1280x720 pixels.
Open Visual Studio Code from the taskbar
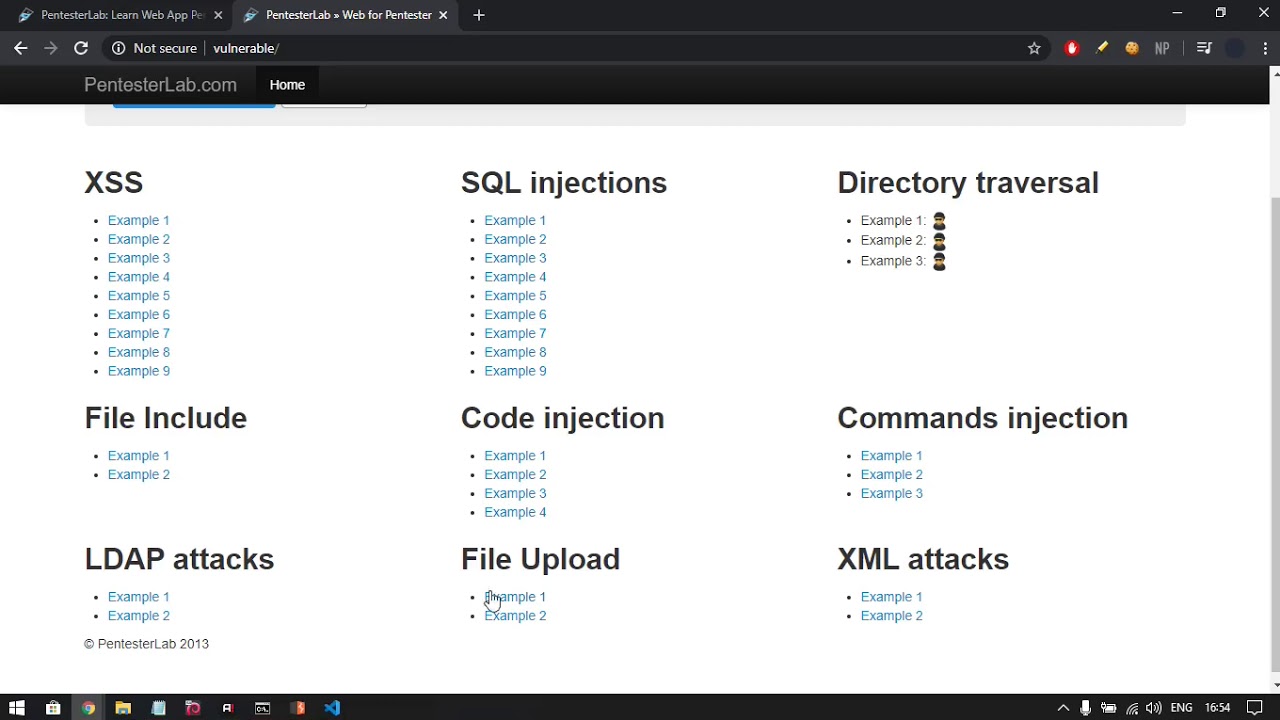(x=332, y=708)
